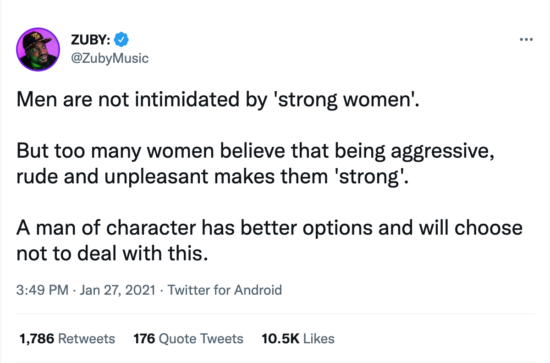
Task: Select the paragraph starting 'But too many women'
Action: pyautogui.click(x=255, y=163)
